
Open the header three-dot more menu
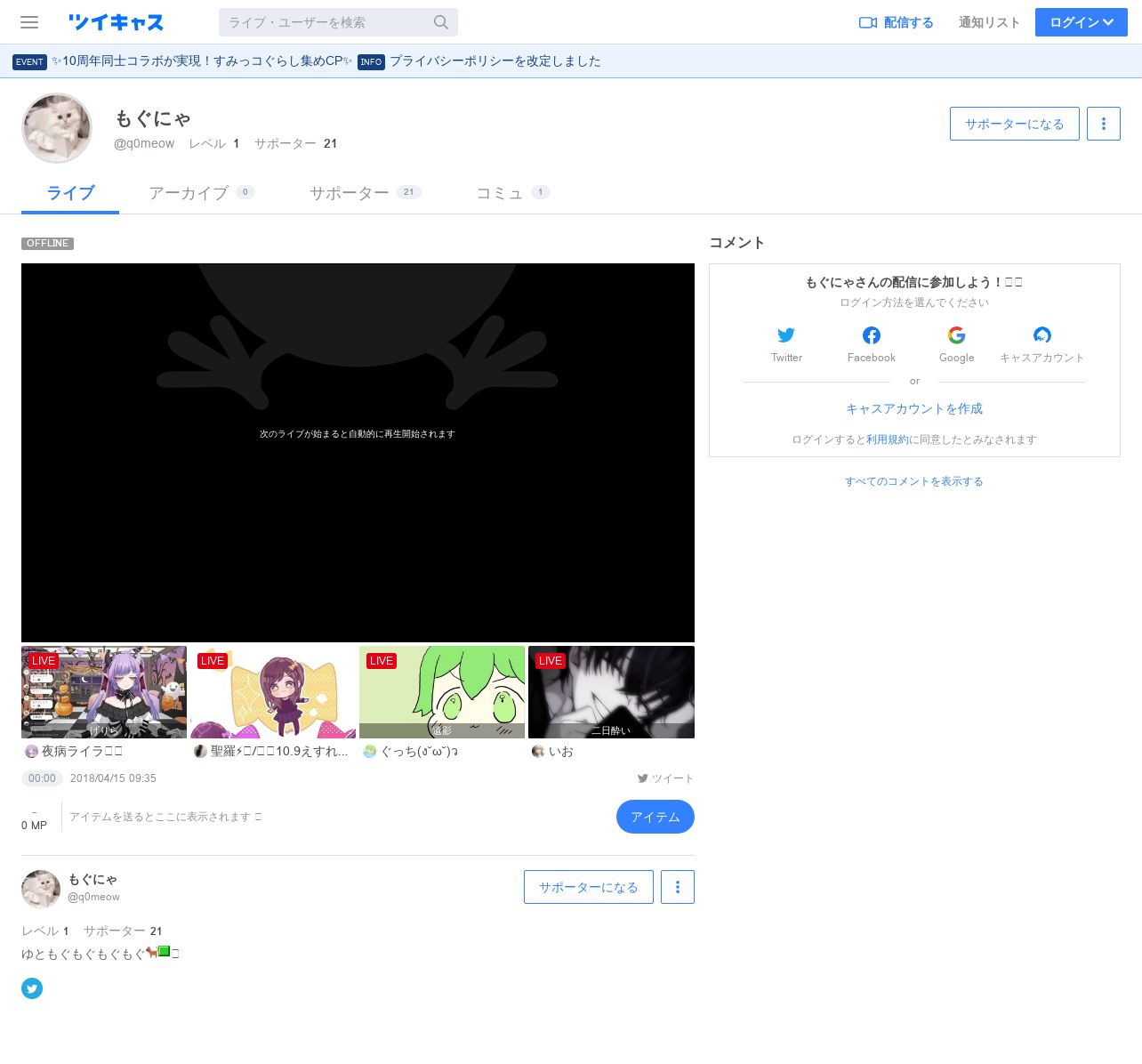pyautogui.click(x=1104, y=124)
